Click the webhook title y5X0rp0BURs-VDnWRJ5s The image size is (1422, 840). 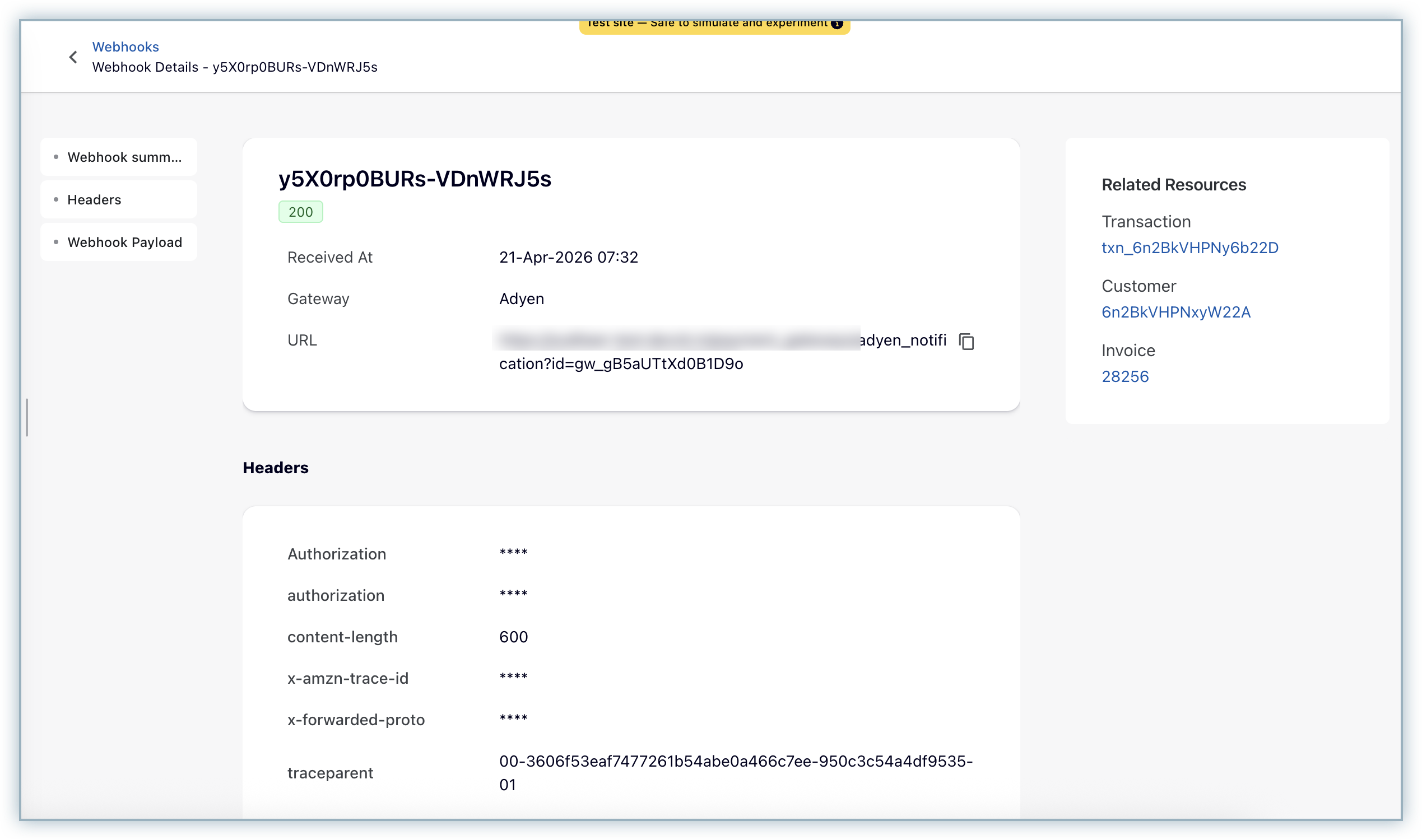click(x=415, y=179)
